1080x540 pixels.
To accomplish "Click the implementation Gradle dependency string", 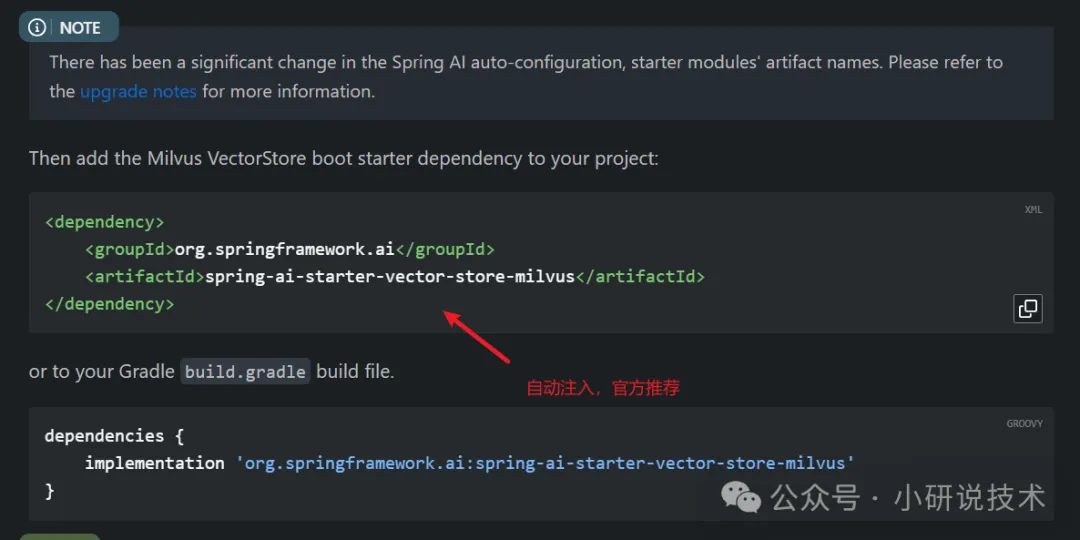I will [x=546, y=463].
